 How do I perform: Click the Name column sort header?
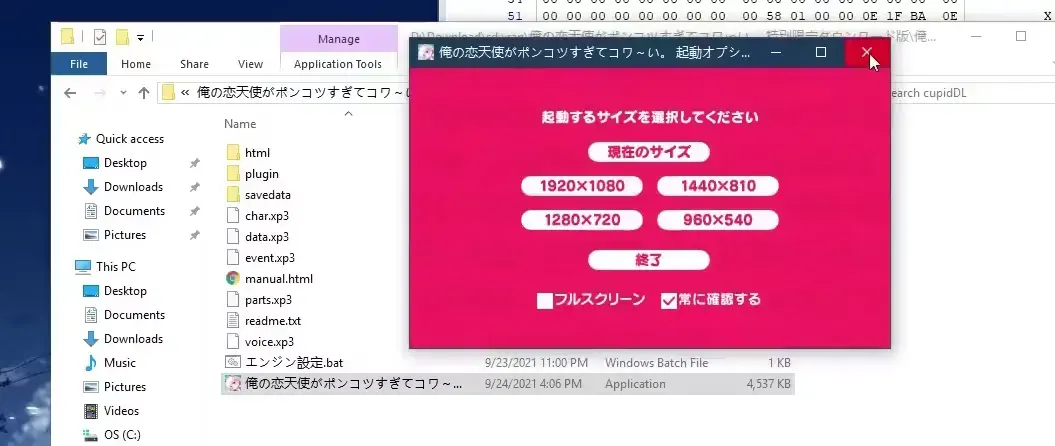coord(240,124)
